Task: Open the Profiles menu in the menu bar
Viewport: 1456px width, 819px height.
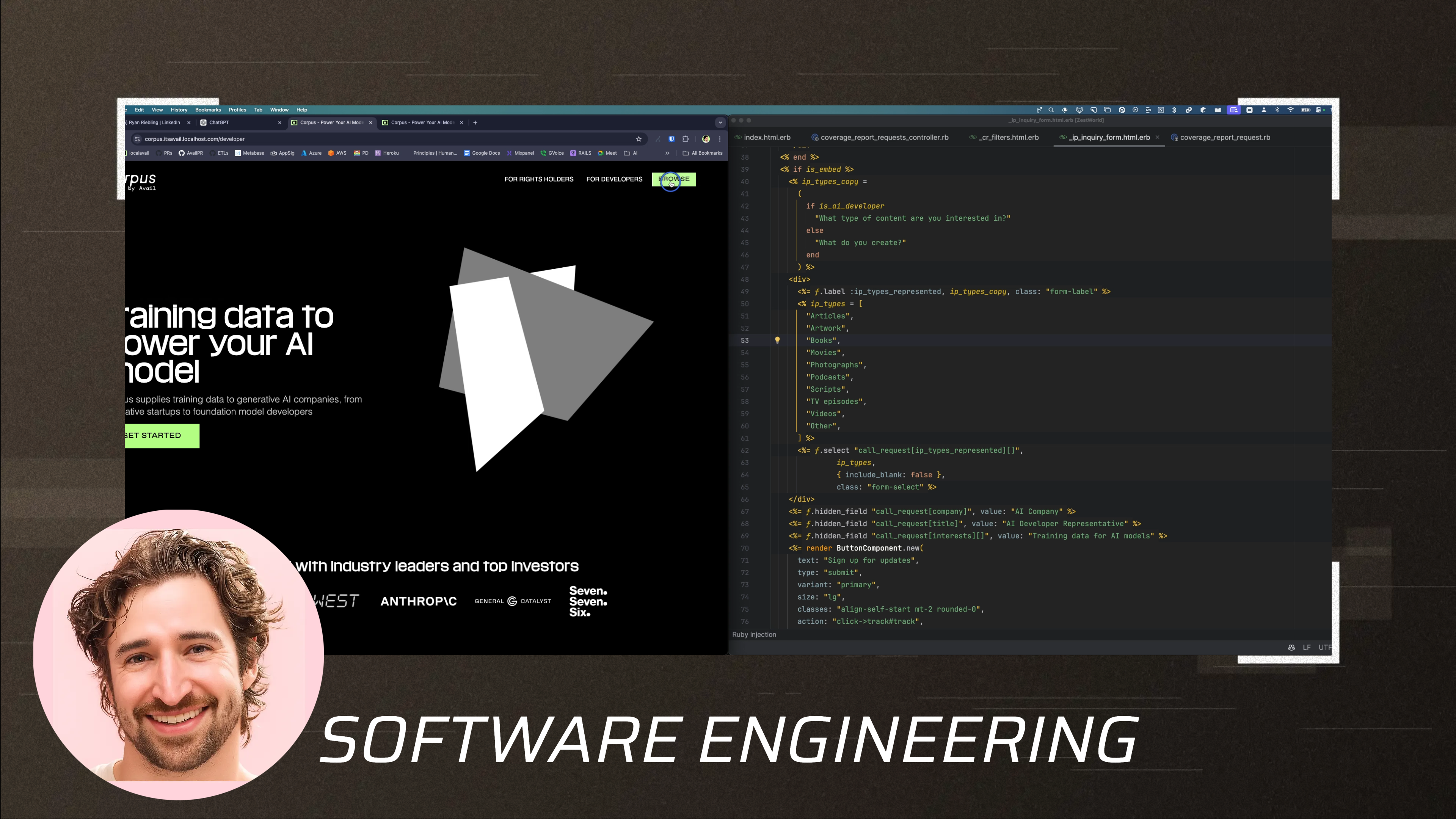Action: [237, 110]
